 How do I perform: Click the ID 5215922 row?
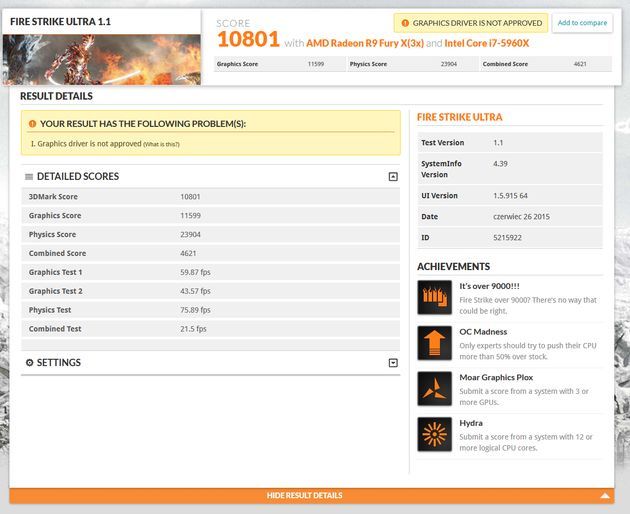click(510, 238)
